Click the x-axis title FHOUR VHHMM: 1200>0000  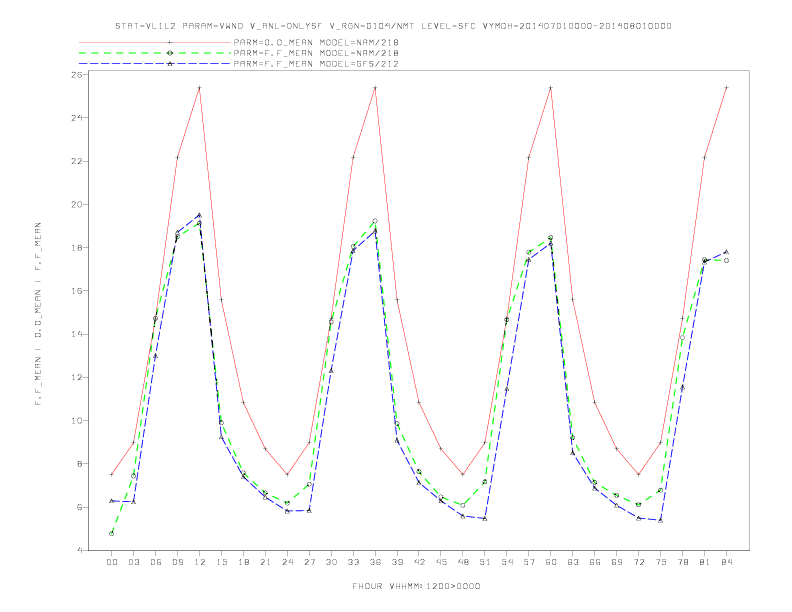[x=416, y=586]
